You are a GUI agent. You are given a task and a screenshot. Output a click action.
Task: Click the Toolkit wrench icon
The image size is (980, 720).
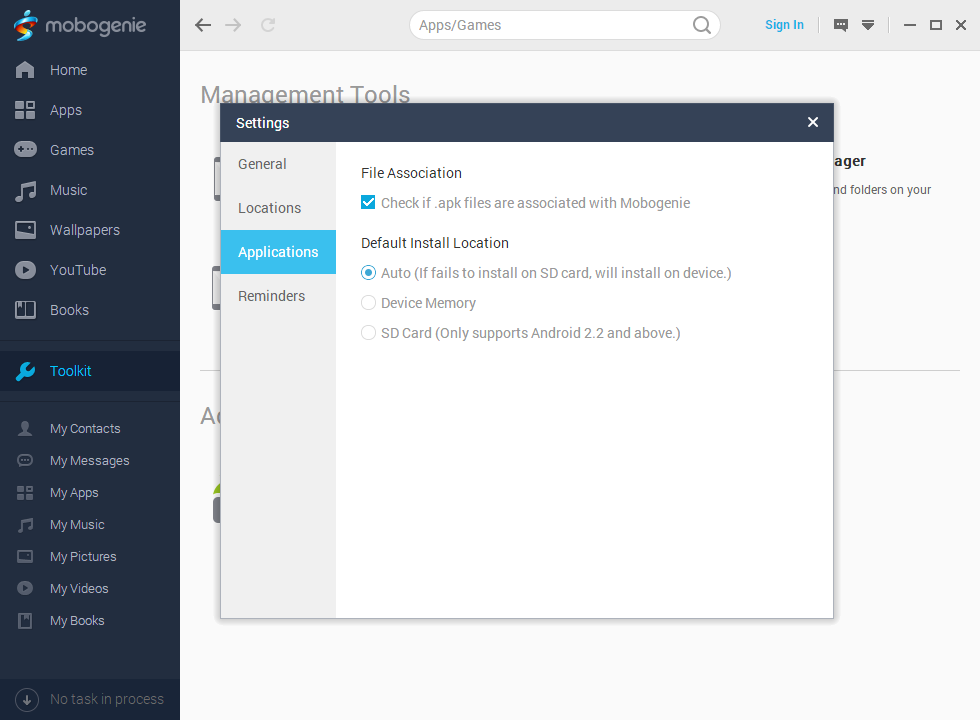coord(25,371)
